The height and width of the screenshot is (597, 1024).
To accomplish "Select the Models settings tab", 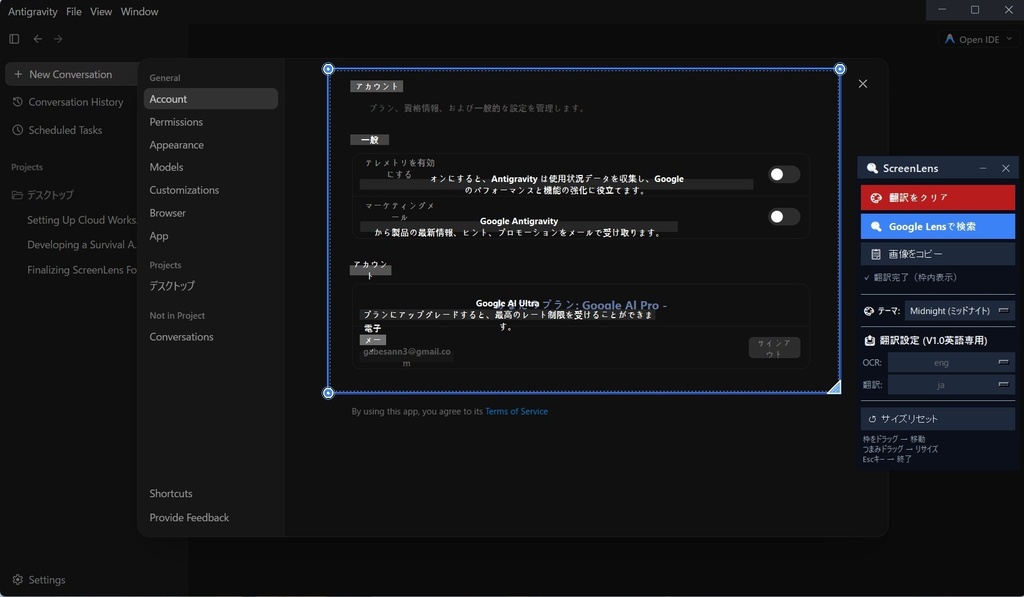I will [x=211, y=167].
